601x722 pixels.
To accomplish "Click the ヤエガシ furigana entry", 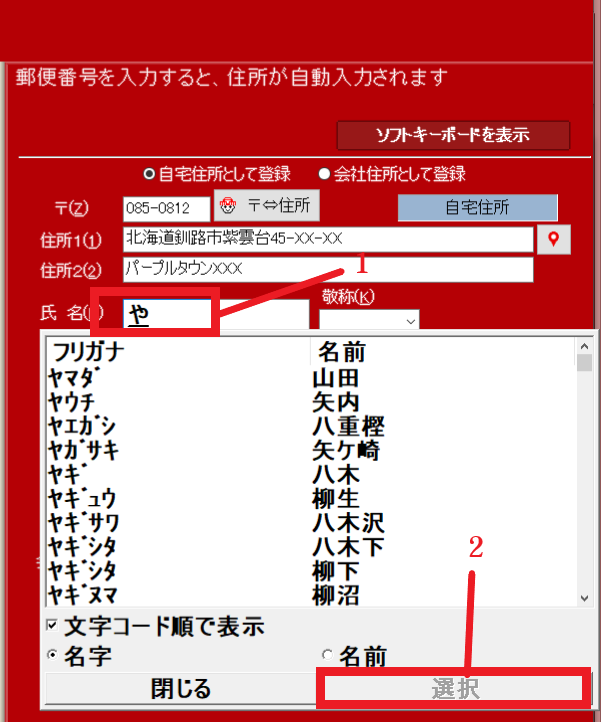I will [x=82, y=427].
